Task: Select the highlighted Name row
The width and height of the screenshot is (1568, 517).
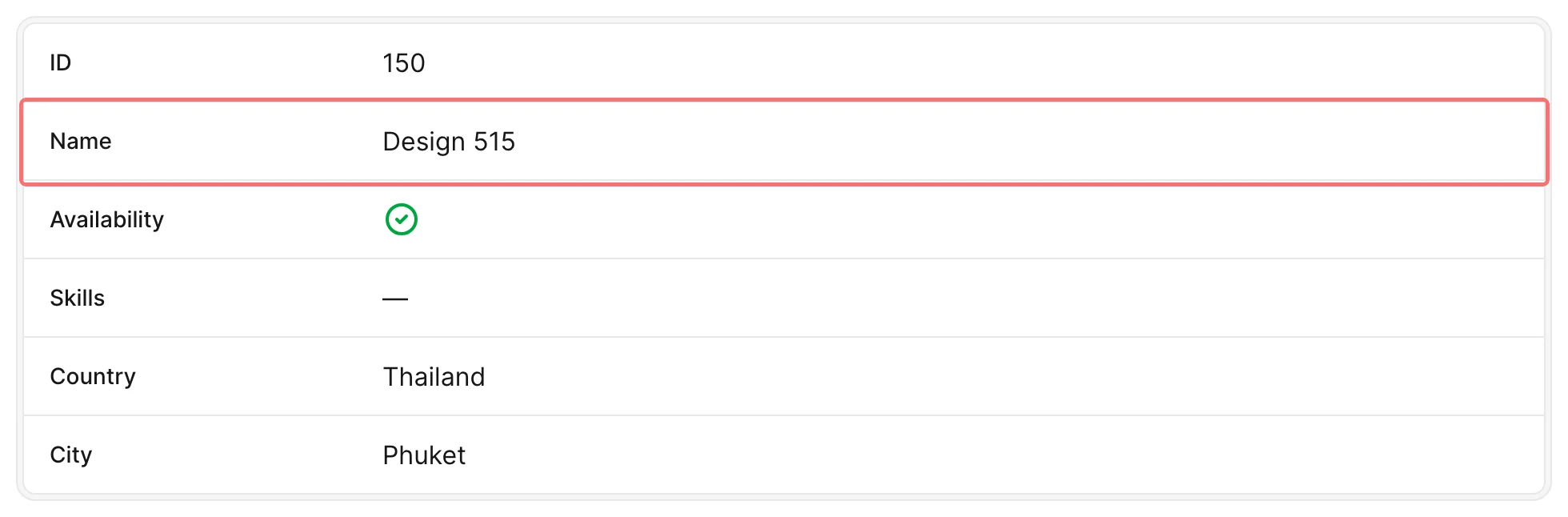Action: (x=784, y=142)
